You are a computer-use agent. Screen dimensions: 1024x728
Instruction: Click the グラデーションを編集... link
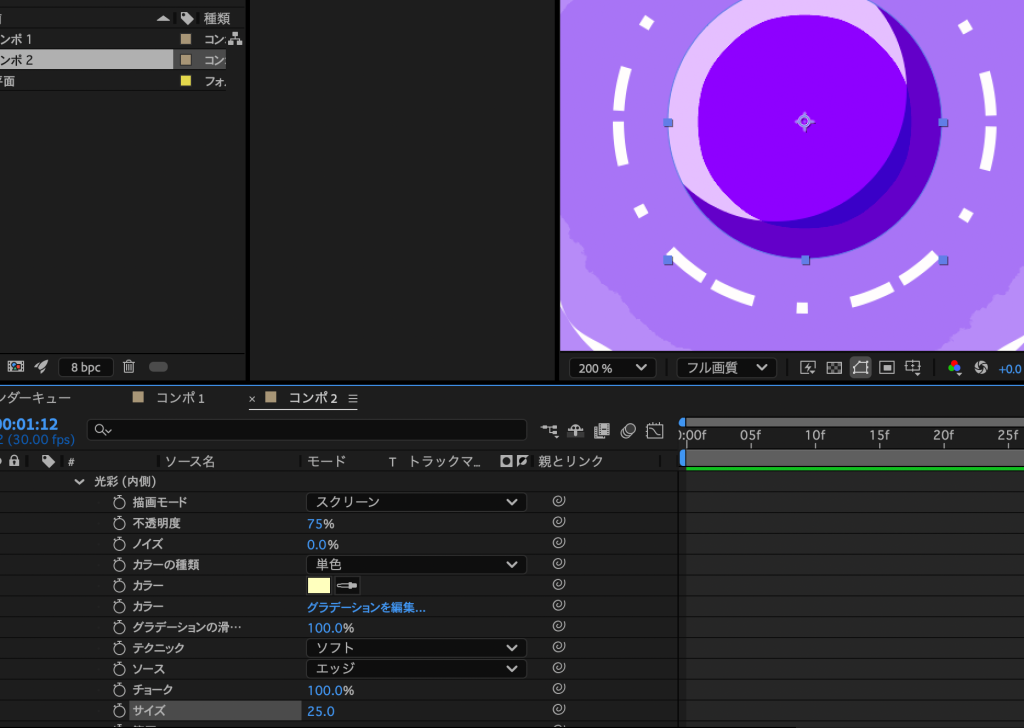tap(366, 607)
